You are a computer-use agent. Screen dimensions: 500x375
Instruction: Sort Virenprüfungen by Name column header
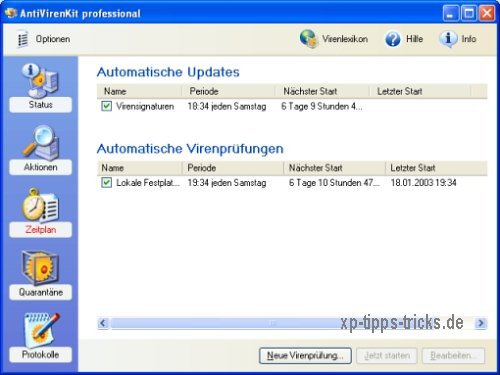[x=140, y=168]
